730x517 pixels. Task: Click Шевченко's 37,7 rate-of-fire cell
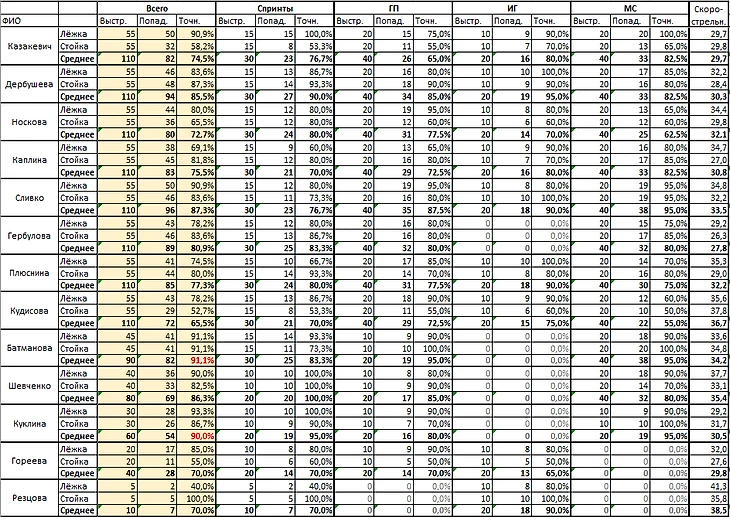pyautogui.click(x=710, y=374)
